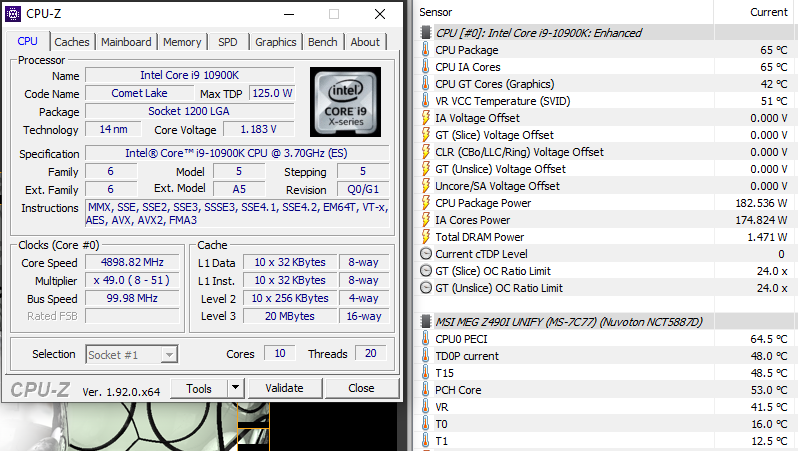The height and width of the screenshot is (451, 798).
Task: Click the CPU Package thermometer icon
Action: (x=425, y=50)
